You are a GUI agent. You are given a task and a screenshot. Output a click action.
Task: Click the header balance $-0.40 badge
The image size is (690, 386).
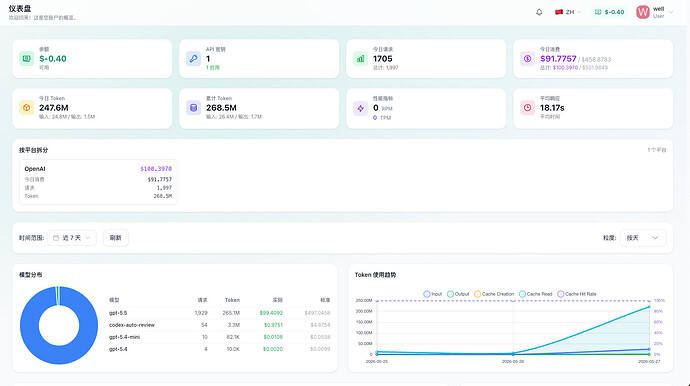coord(609,12)
